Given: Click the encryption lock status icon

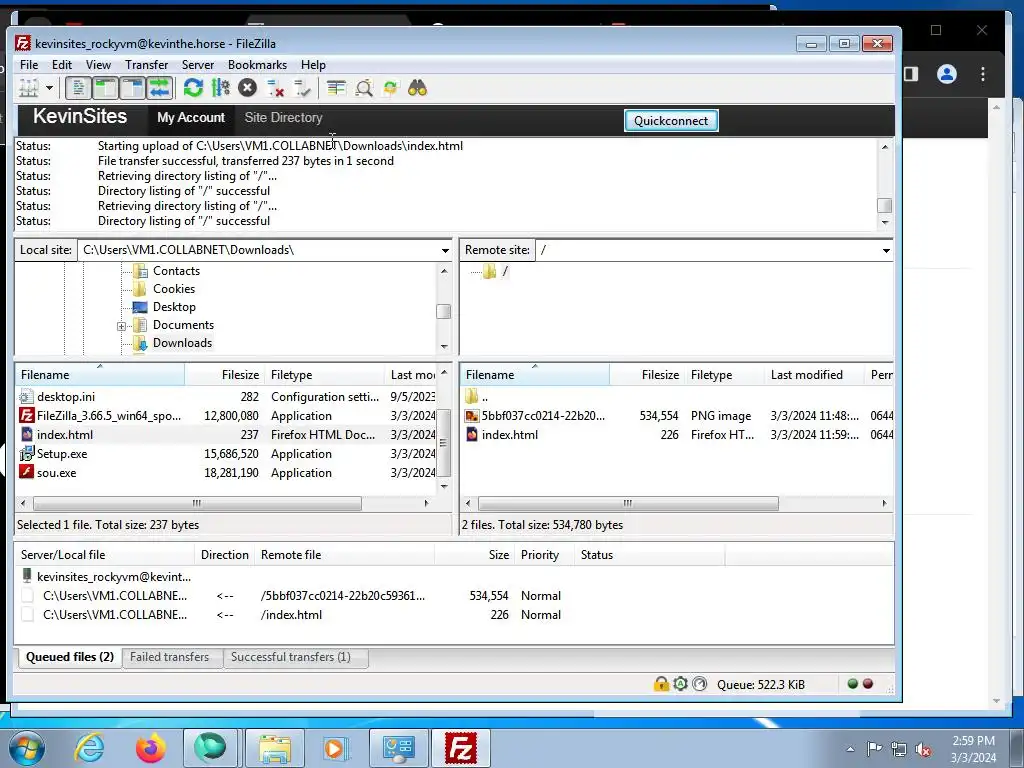Looking at the screenshot, I should coord(661,684).
